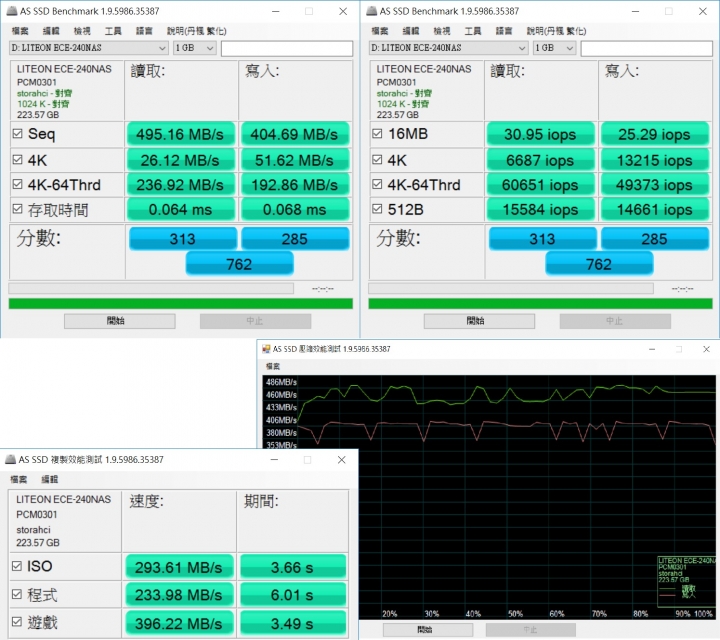The image size is (720, 640).
Task: Click 中止 stop button in MB/s benchmark window
Action: [x=255, y=321]
